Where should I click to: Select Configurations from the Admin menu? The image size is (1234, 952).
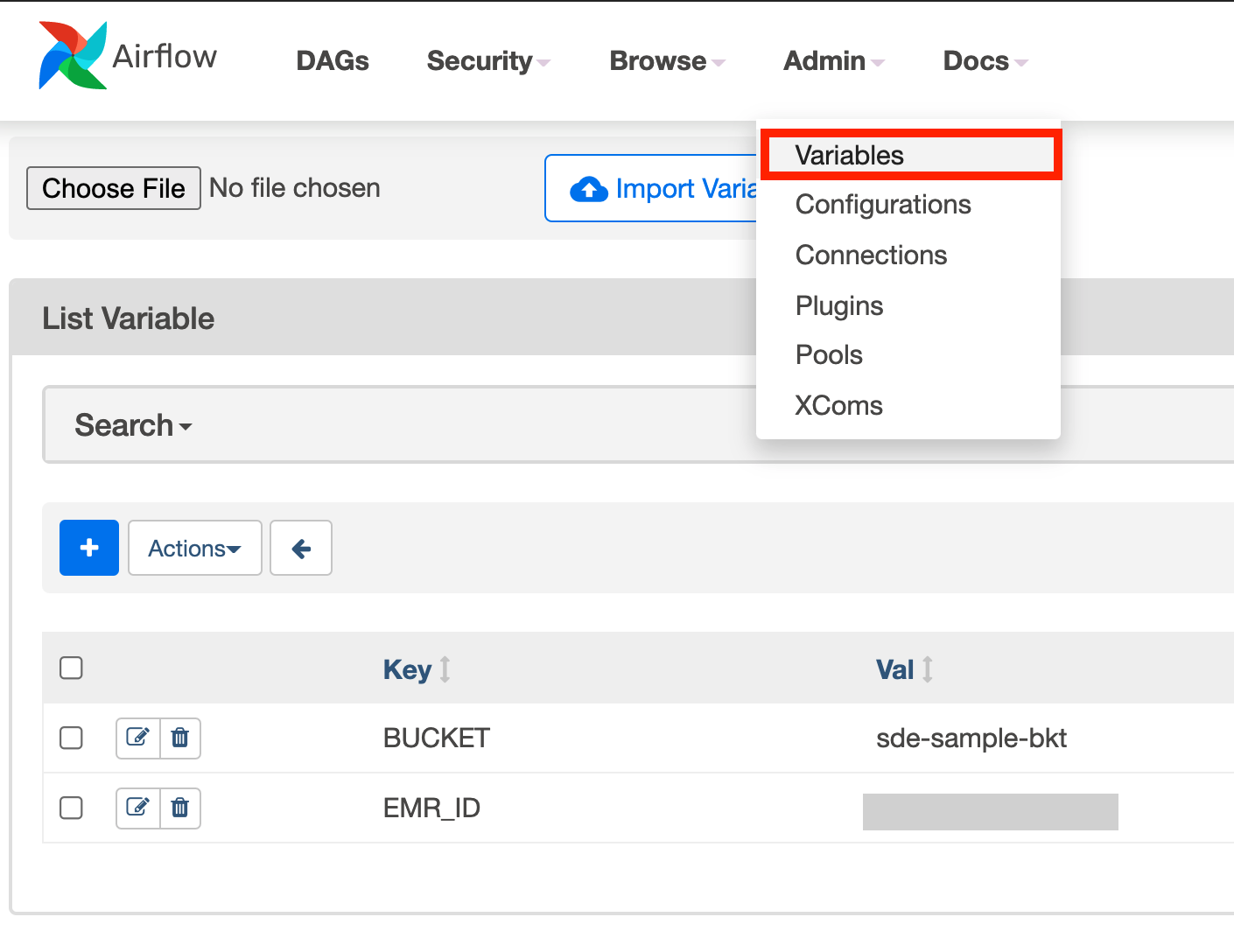tap(908, 205)
